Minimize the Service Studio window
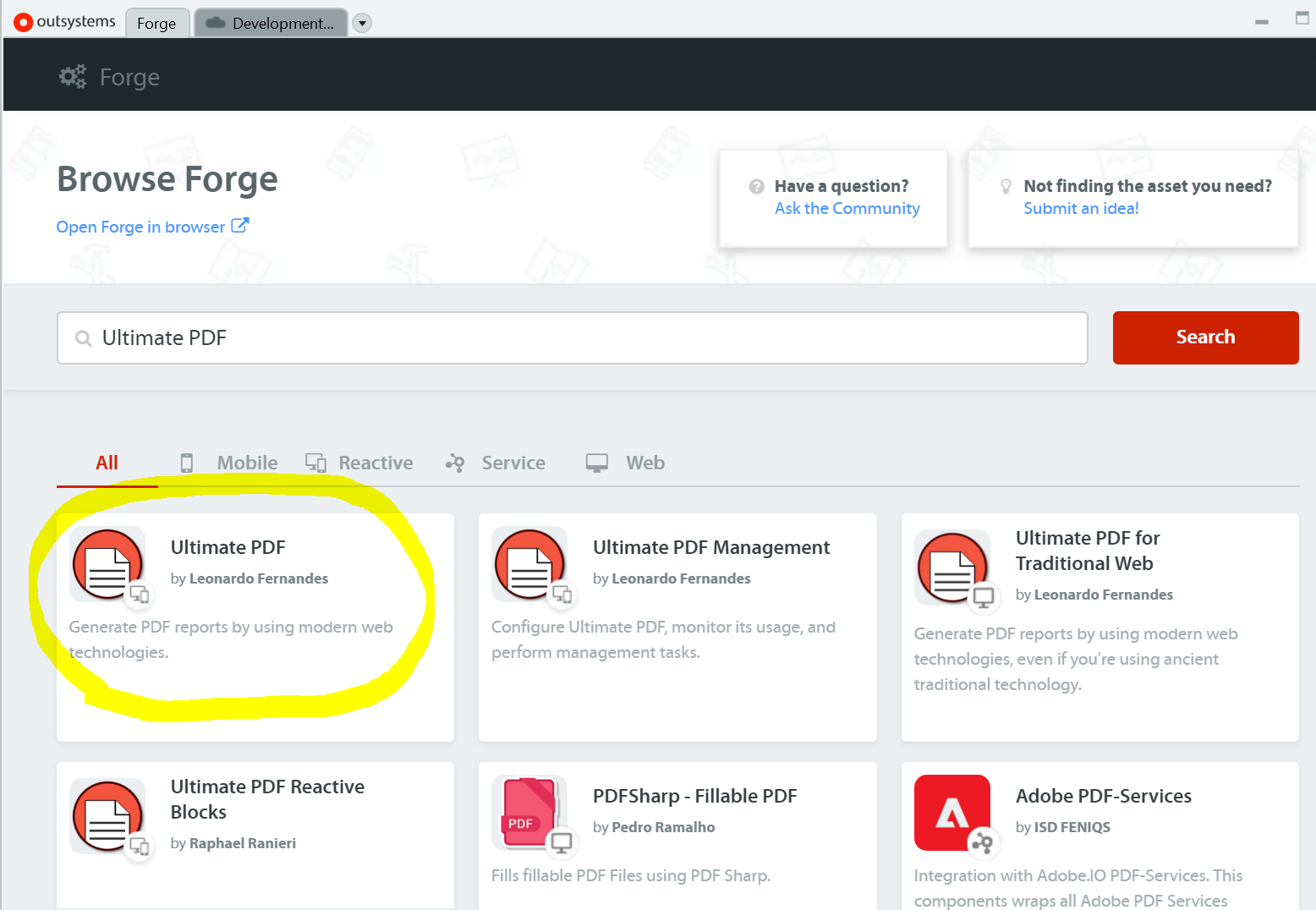 pos(1262,22)
